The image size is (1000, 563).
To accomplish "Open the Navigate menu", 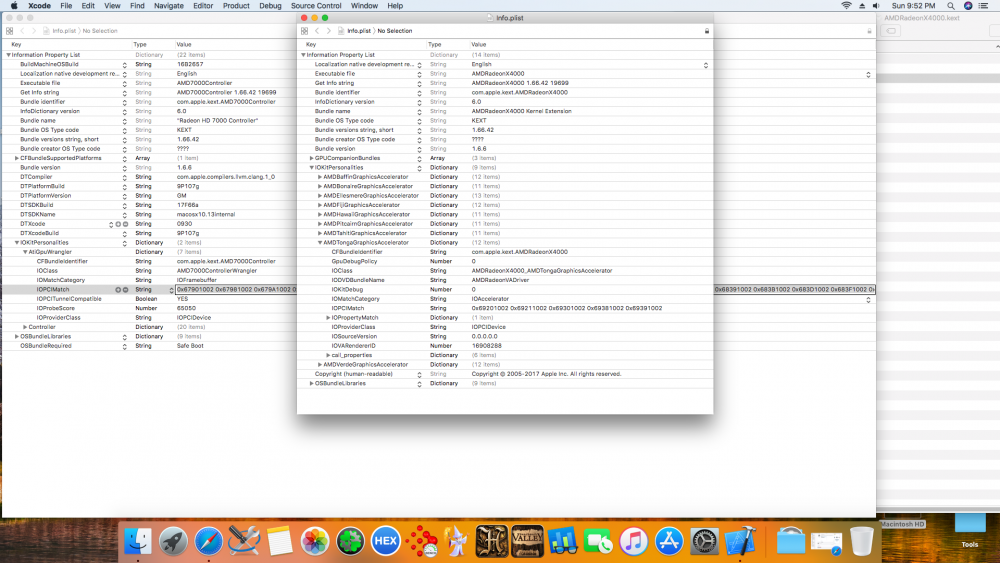I will [x=169, y=6].
